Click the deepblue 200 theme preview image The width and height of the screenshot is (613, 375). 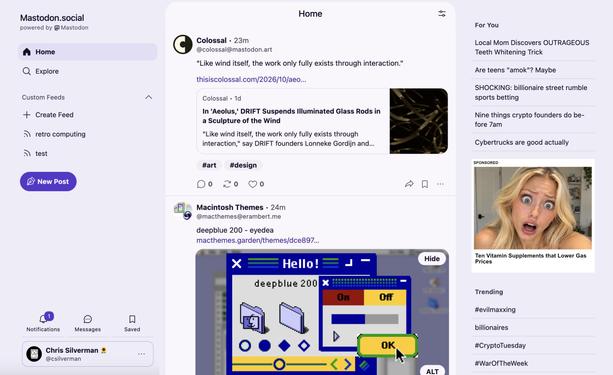322,312
